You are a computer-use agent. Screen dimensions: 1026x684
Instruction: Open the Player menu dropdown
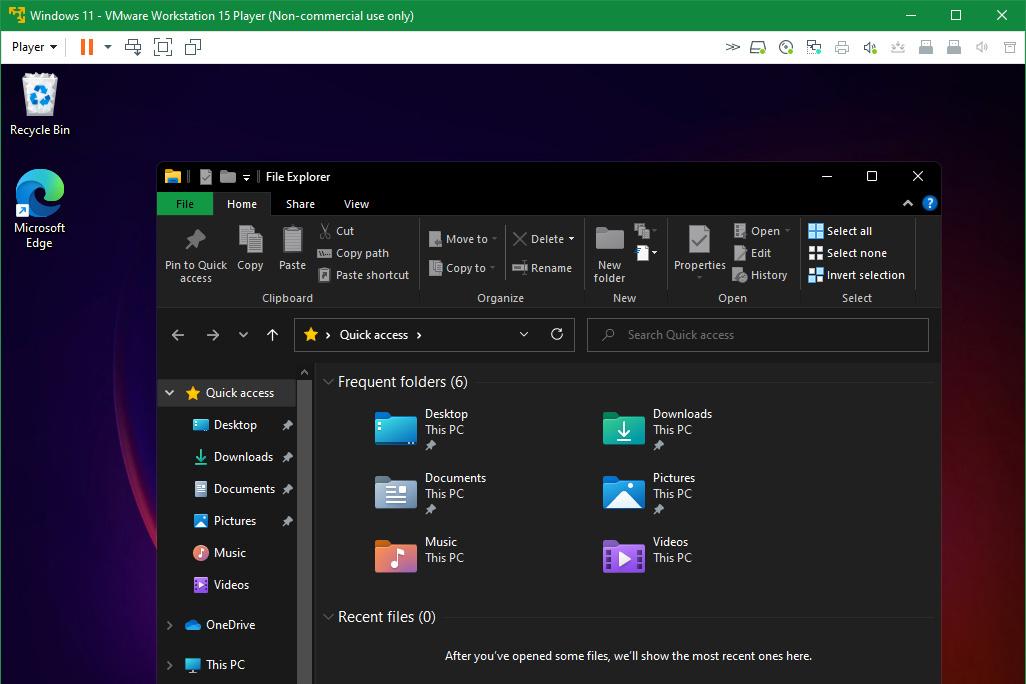click(x=34, y=47)
